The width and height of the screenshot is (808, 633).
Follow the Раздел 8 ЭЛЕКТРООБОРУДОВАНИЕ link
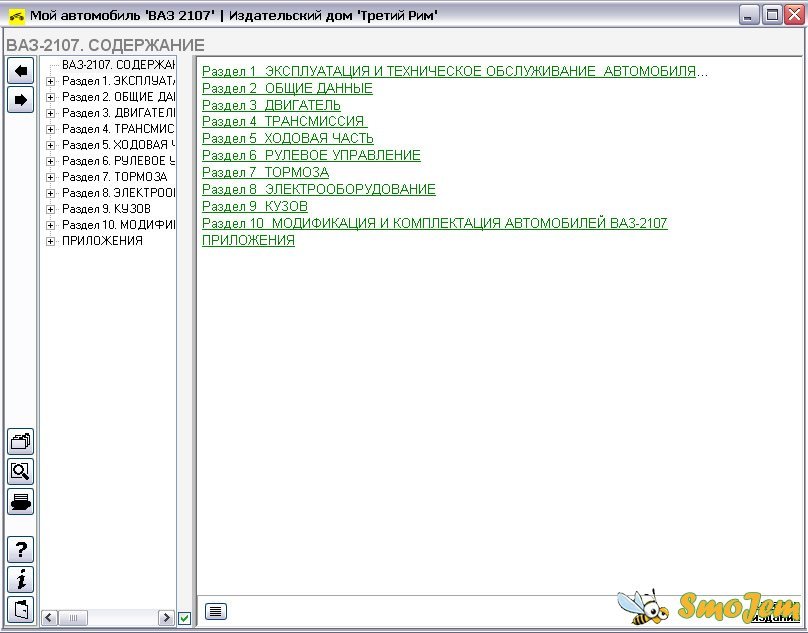[x=319, y=189]
